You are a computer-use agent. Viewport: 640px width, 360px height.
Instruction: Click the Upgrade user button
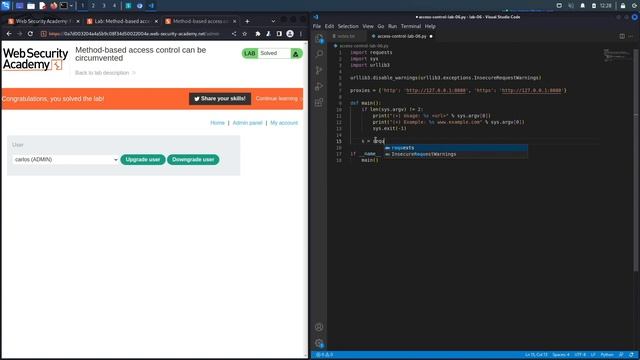(x=143, y=160)
